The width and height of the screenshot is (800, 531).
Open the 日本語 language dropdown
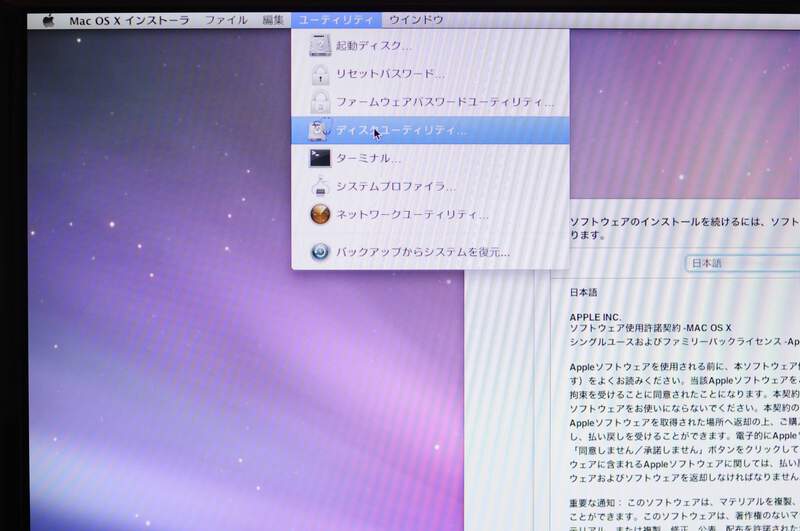pos(740,264)
